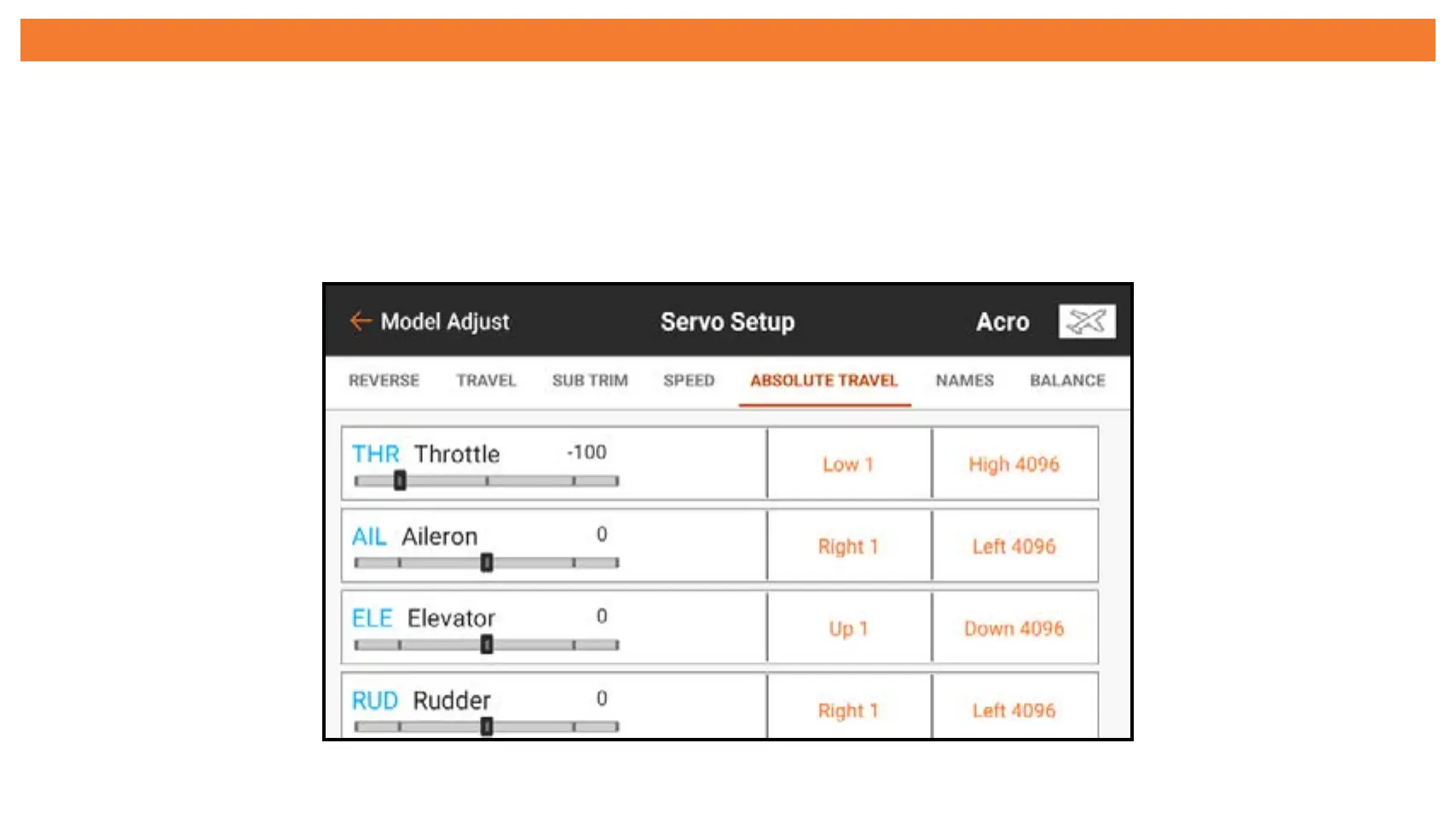Image resolution: width=1456 pixels, height=818 pixels.
Task: Switch to the Balance tab
Action: pos(1067,381)
